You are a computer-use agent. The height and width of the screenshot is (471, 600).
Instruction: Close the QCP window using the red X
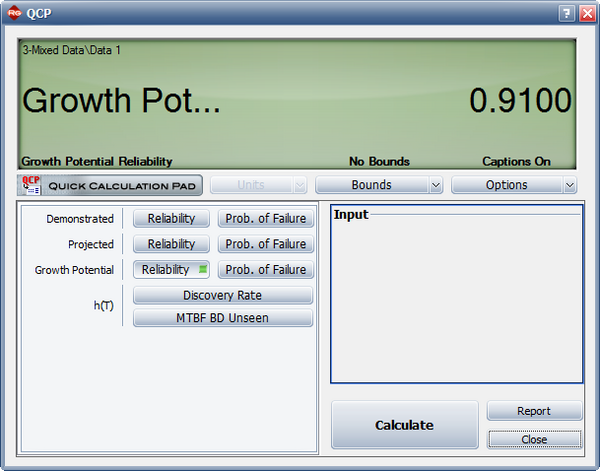pos(585,13)
